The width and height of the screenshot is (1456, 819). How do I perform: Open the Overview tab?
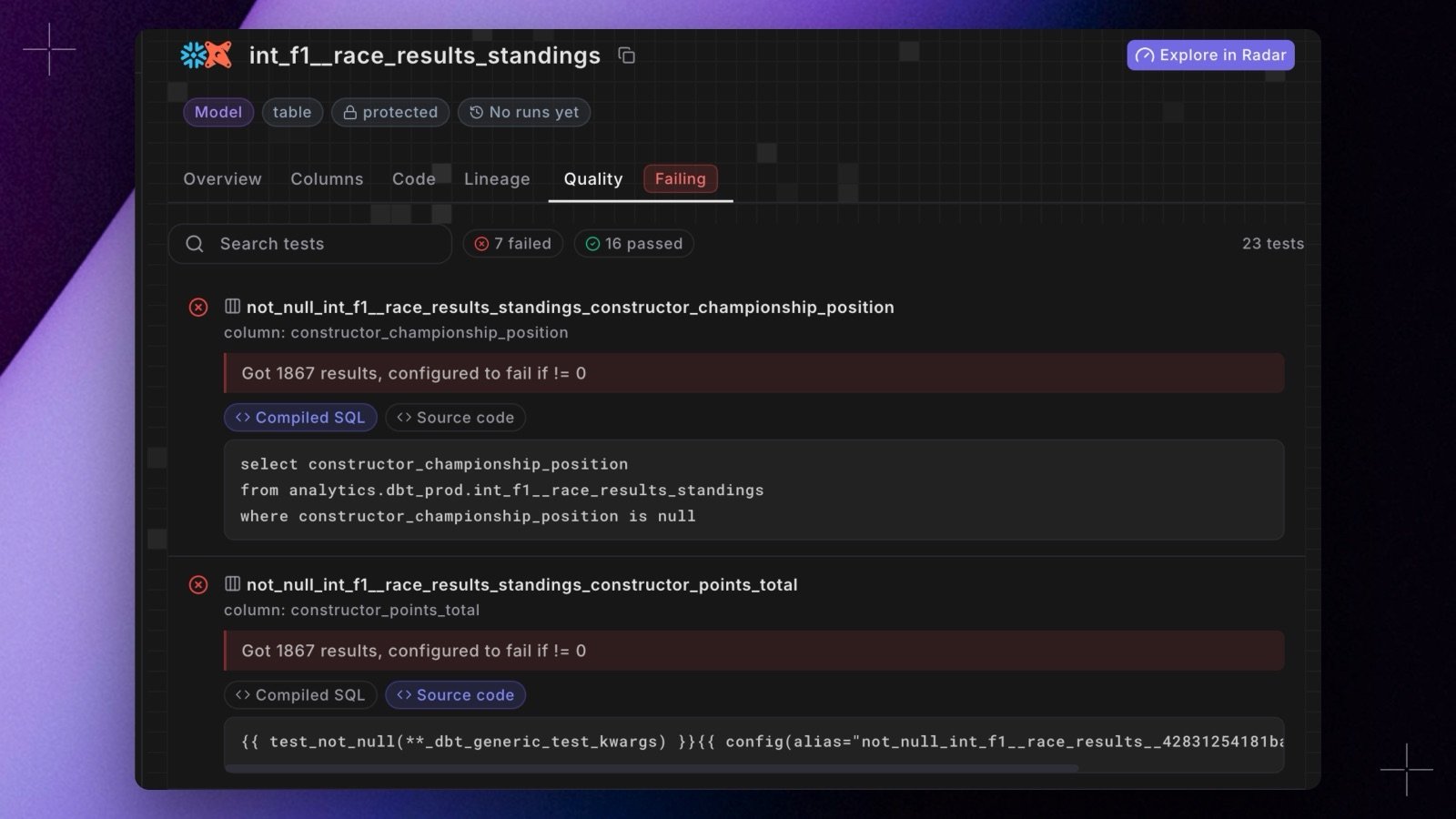coord(222,179)
